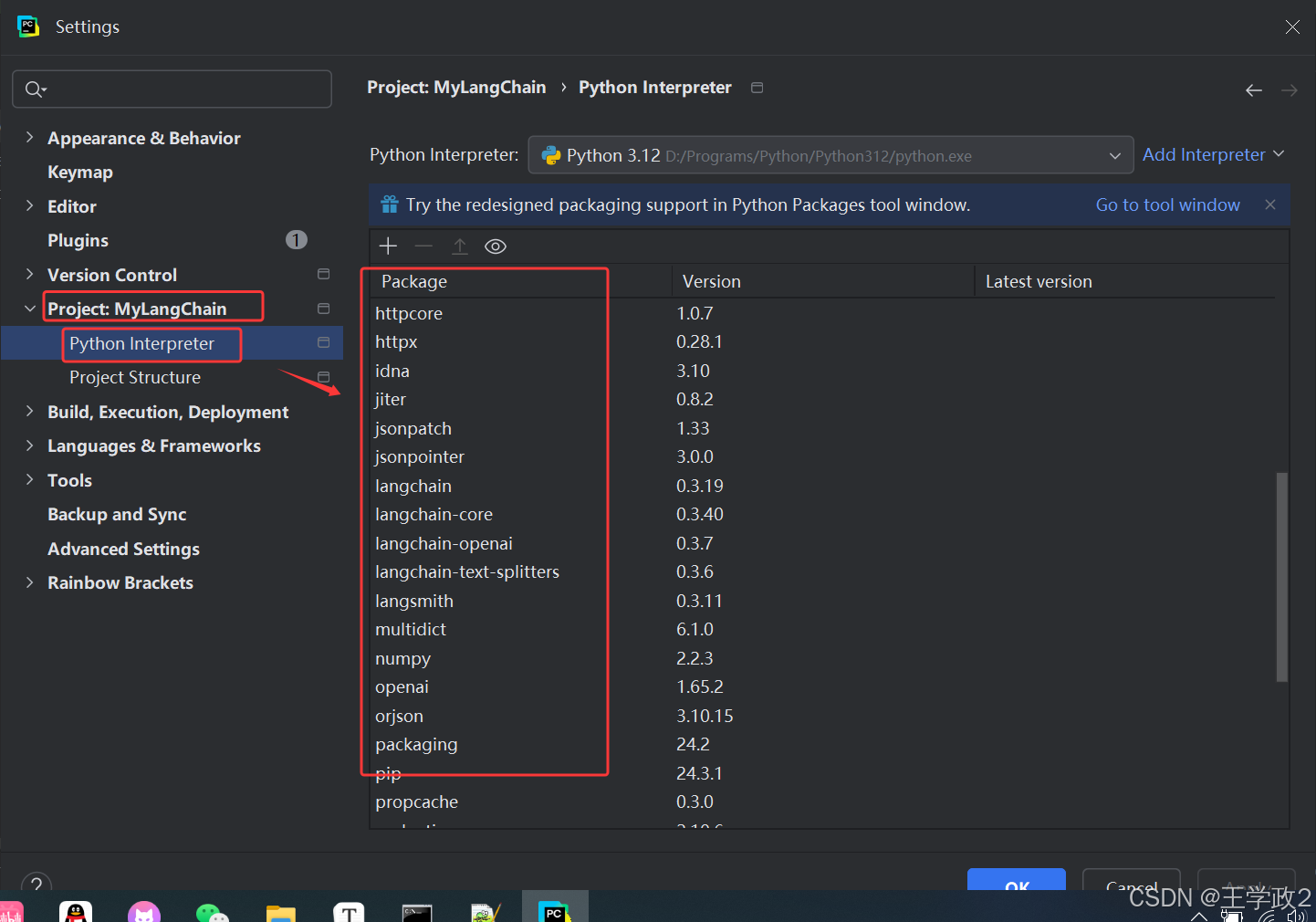Select Advanced Settings item
This screenshot has width=1316, height=922.
pos(123,549)
